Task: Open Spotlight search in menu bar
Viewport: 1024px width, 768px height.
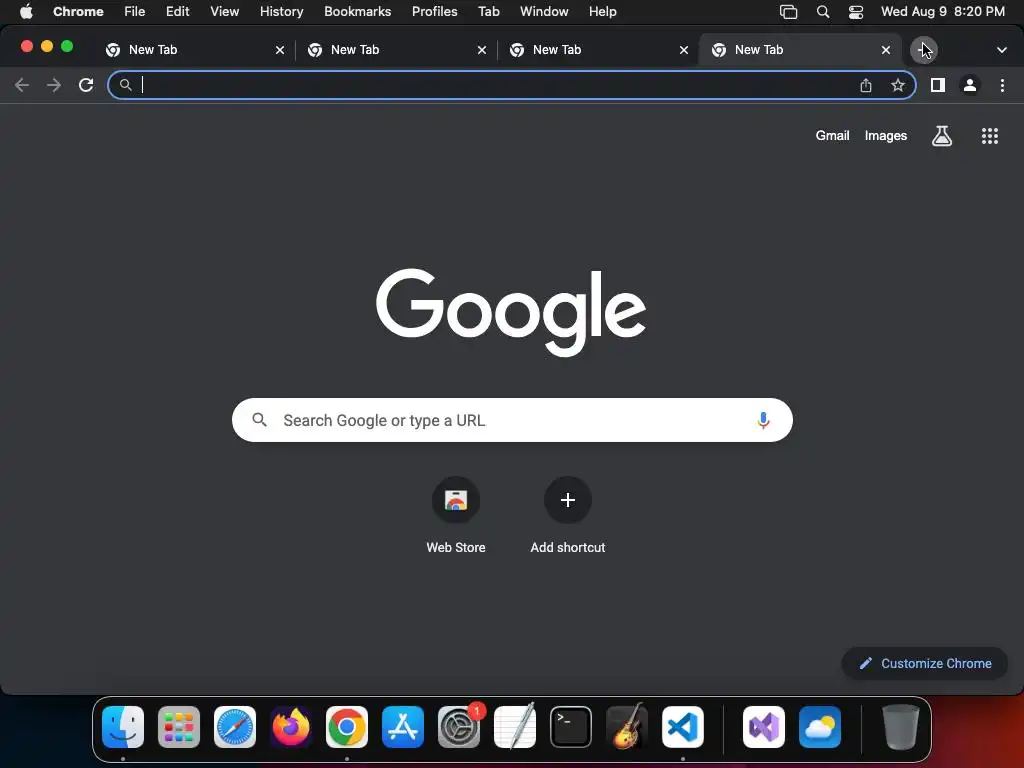Action: pyautogui.click(x=823, y=12)
